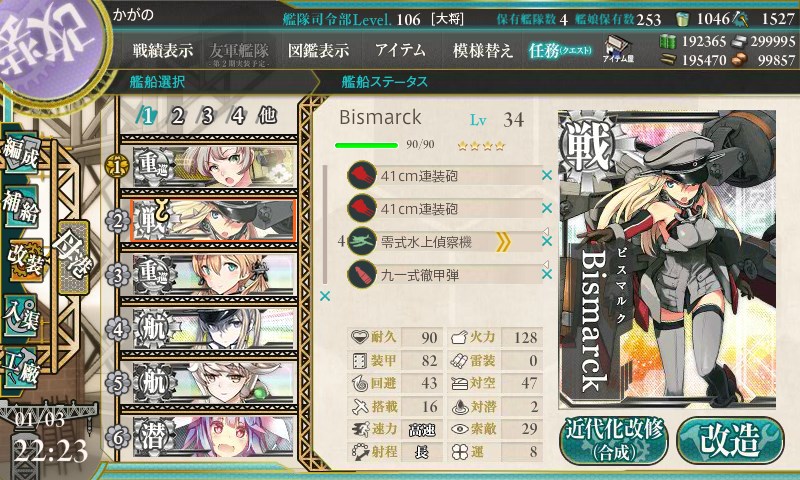Click the 改造 remodel button

tap(730, 441)
